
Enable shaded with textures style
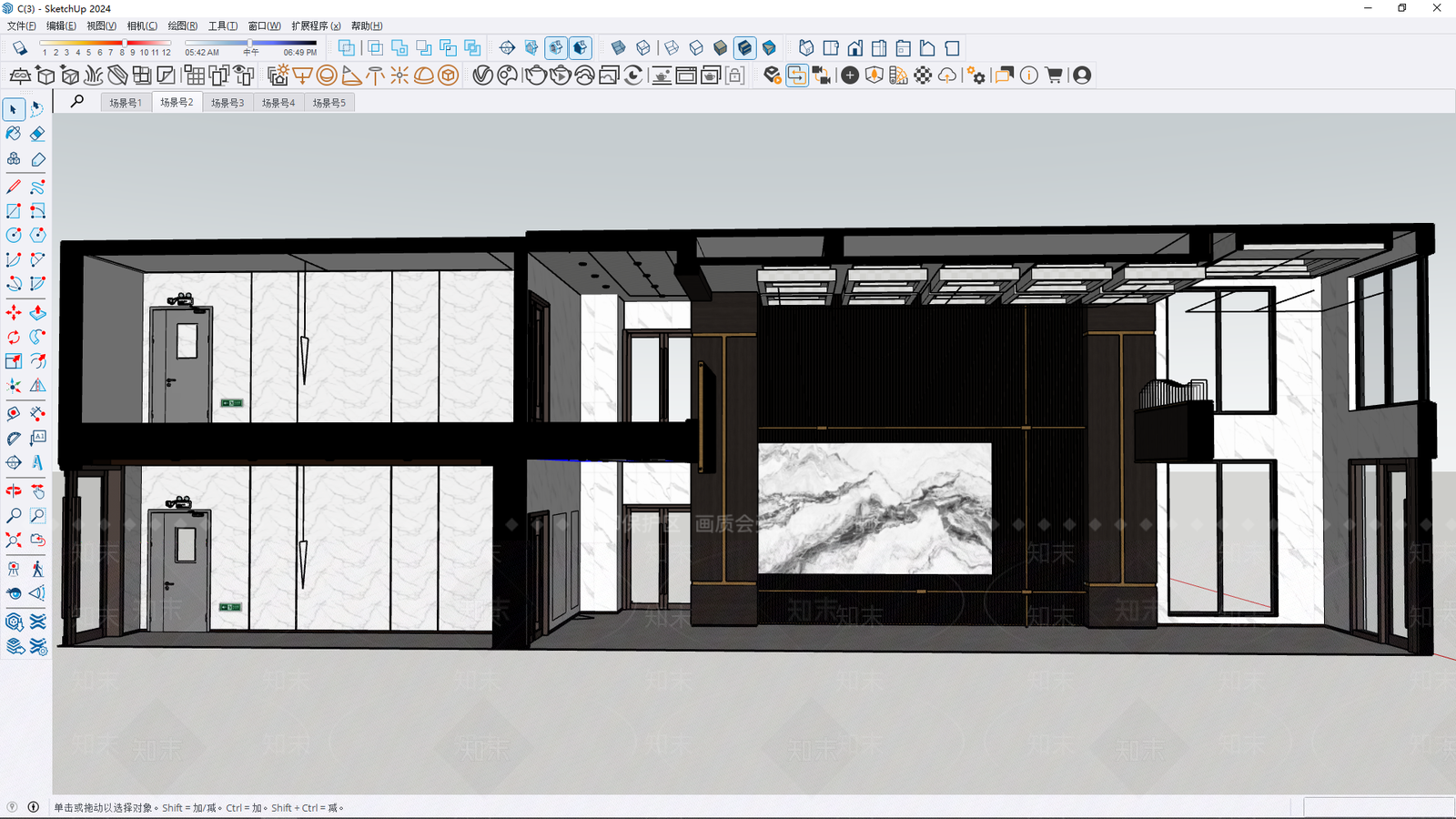pyautogui.click(x=745, y=48)
